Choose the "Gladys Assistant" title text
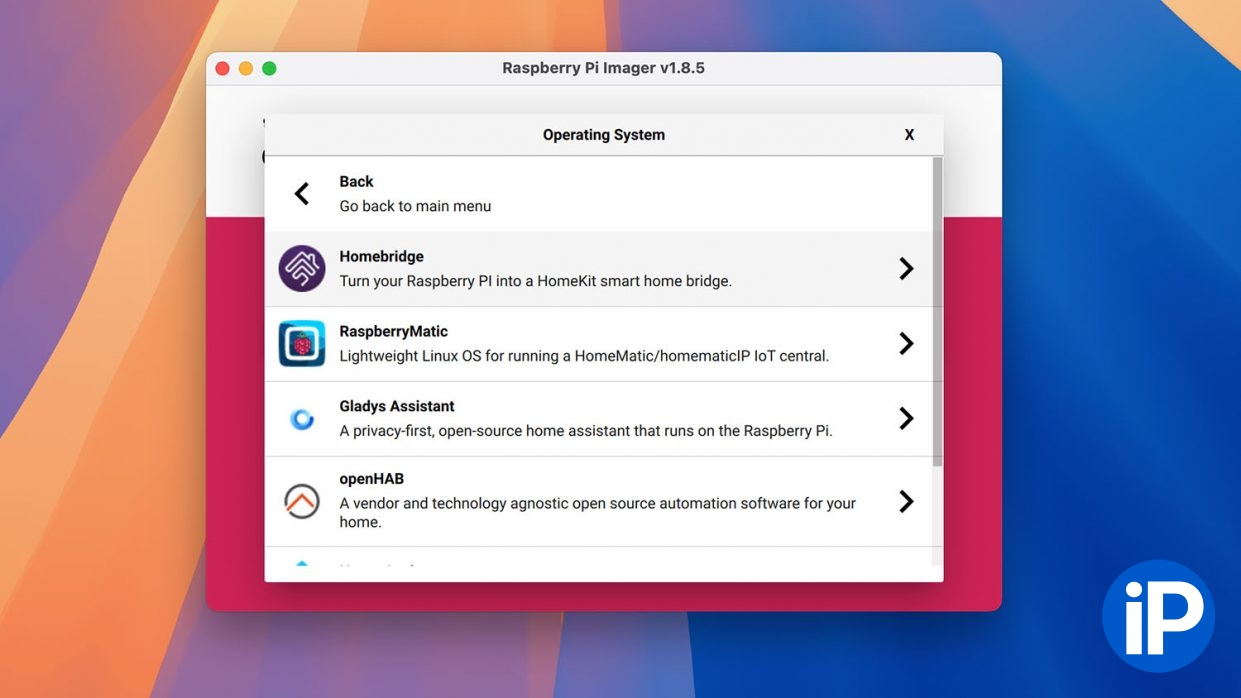Viewport: 1241px width, 698px height. pos(397,407)
